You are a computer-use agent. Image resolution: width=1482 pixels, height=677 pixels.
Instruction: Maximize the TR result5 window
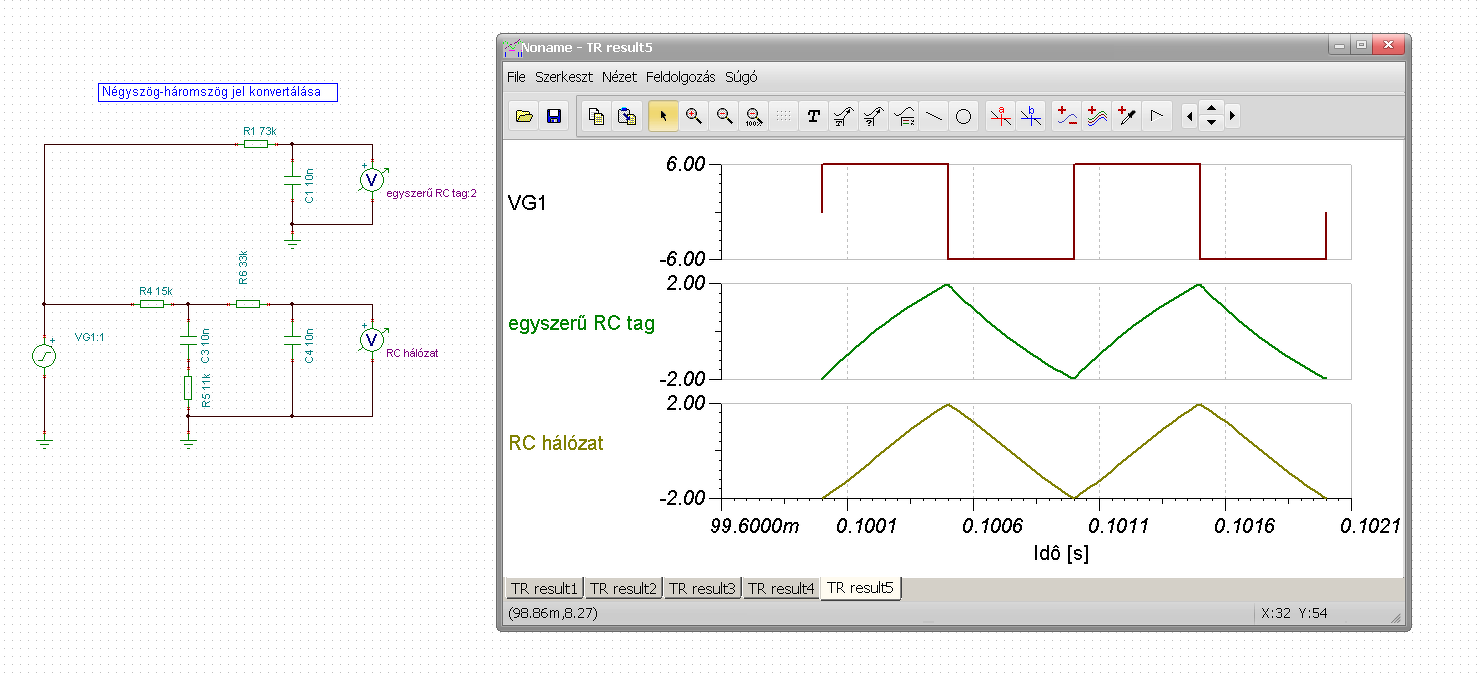tap(1361, 45)
